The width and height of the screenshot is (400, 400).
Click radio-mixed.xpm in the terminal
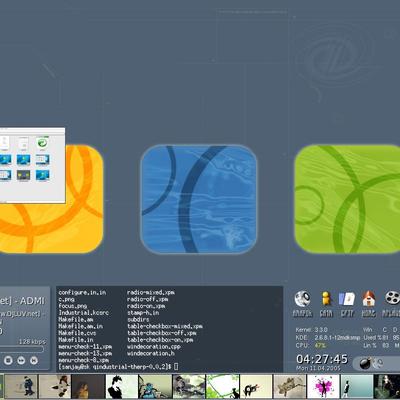[x=151, y=292]
